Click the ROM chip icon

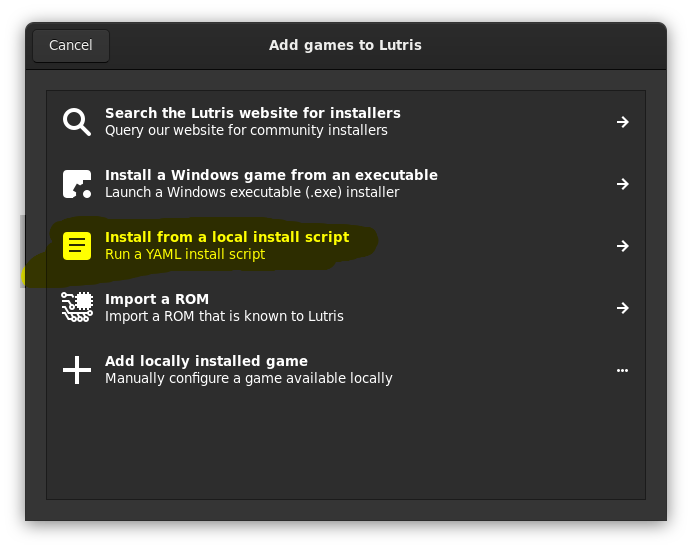(77, 308)
